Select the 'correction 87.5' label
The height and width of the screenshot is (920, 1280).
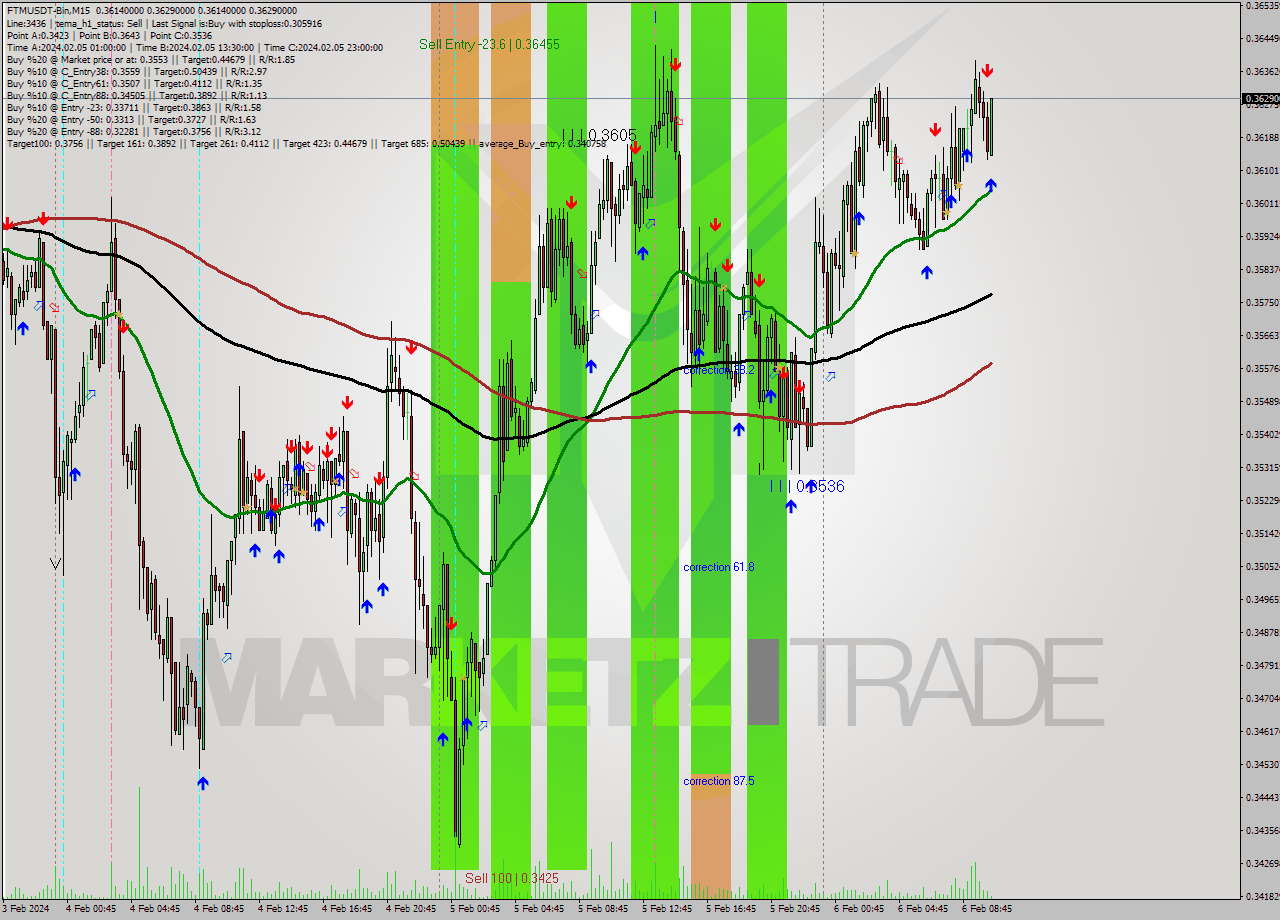tap(718, 781)
